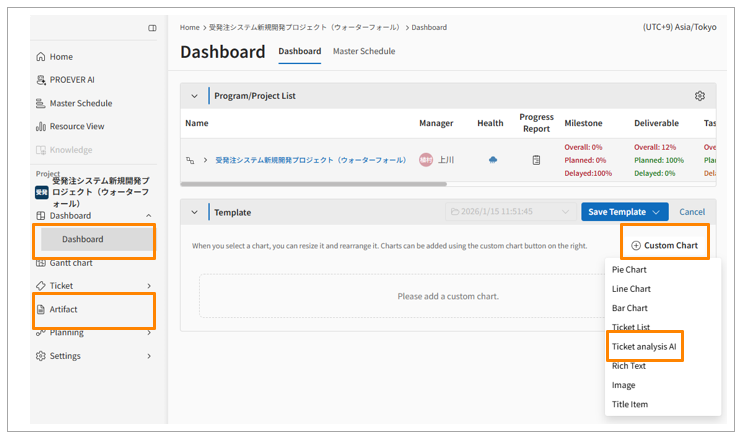Collapse the Template section
This screenshot has width=741, height=439.
point(195,212)
